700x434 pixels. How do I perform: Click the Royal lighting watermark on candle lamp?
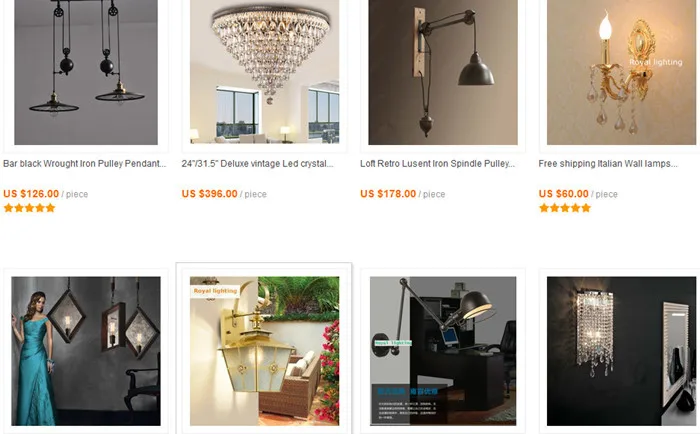point(656,63)
